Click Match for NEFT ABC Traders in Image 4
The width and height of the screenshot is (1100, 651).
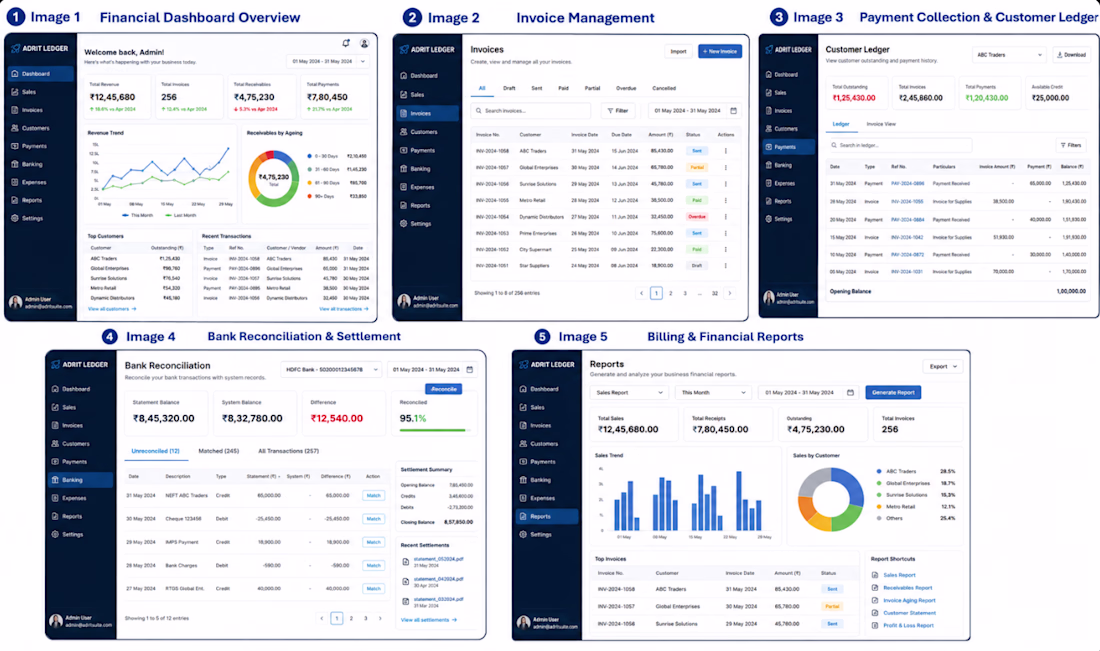click(x=373, y=496)
